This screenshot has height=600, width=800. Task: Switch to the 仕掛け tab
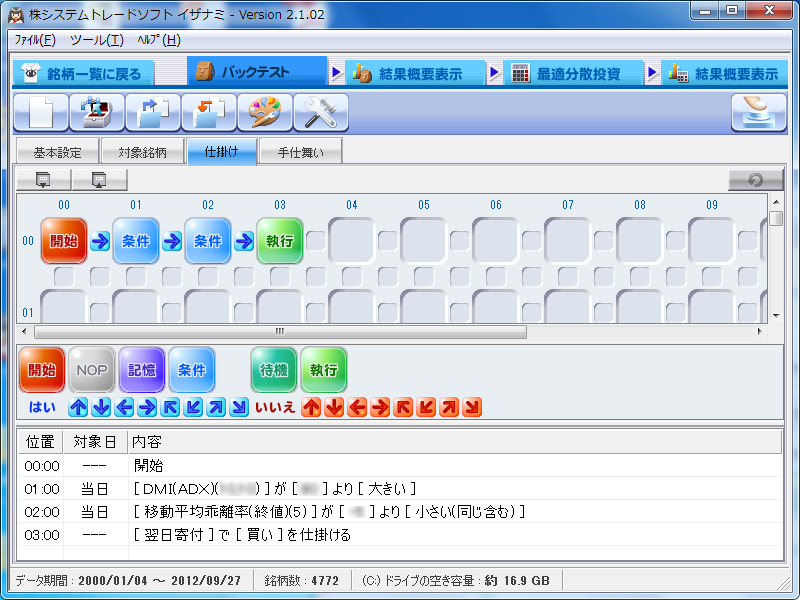click(221, 152)
